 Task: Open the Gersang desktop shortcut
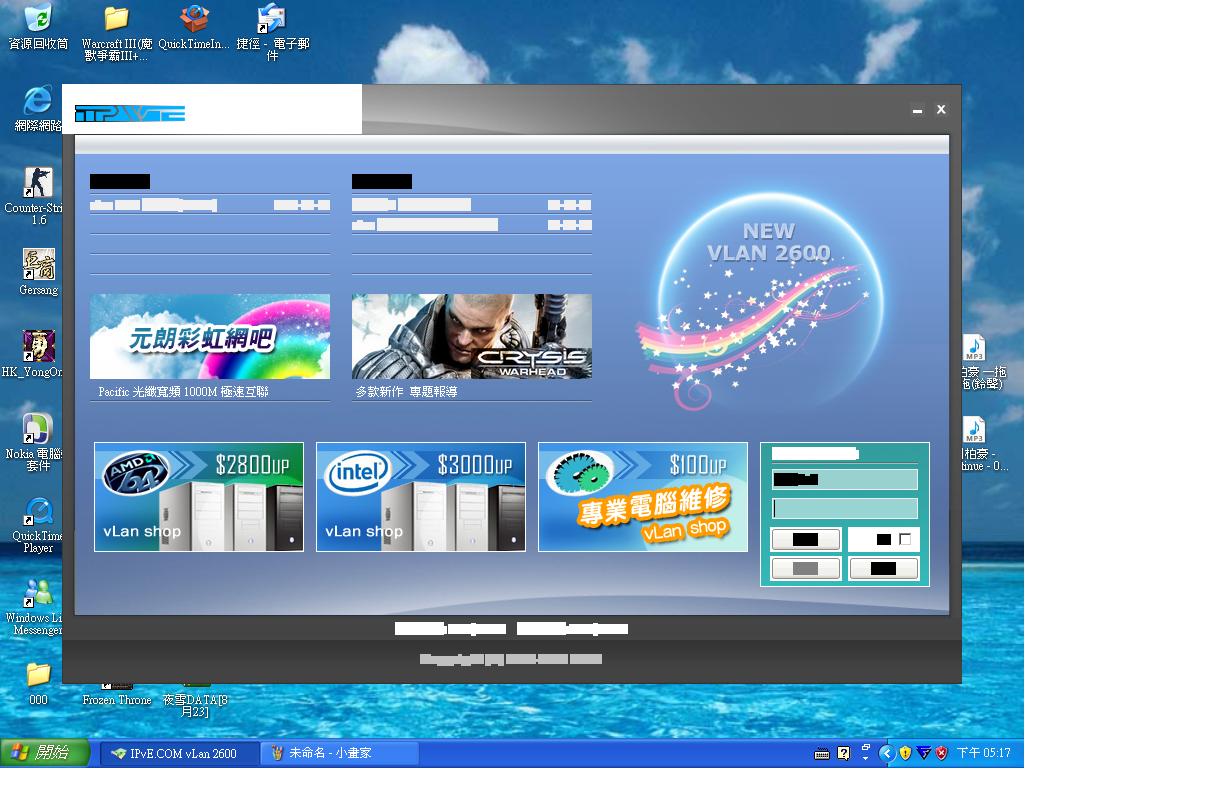tap(38, 265)
